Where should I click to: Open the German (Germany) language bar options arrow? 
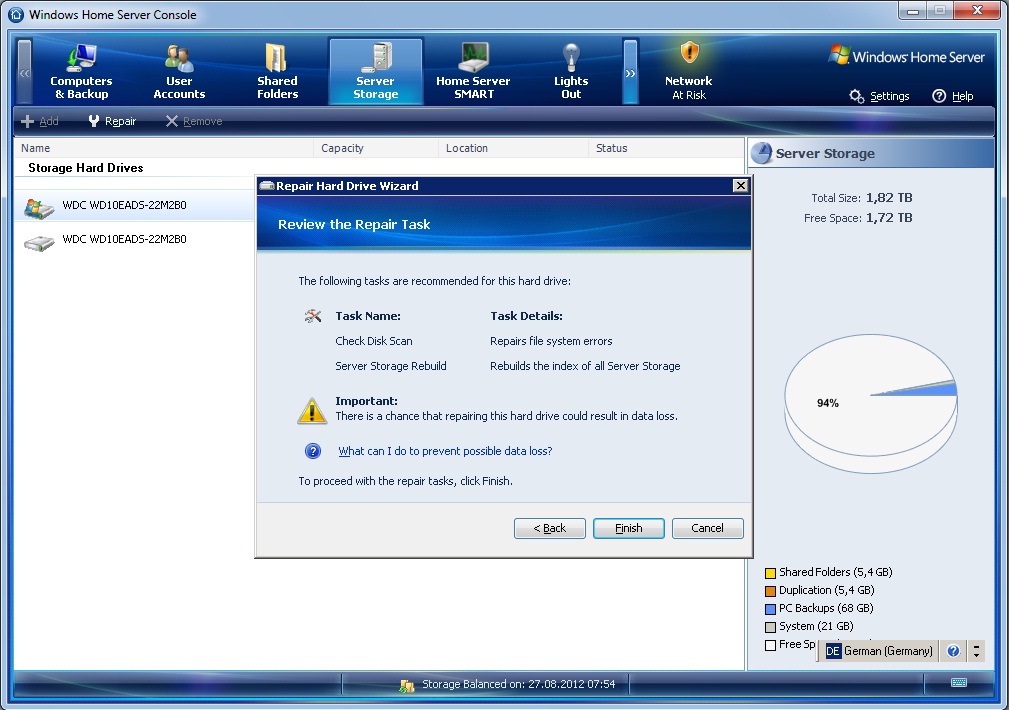point(977,651)
